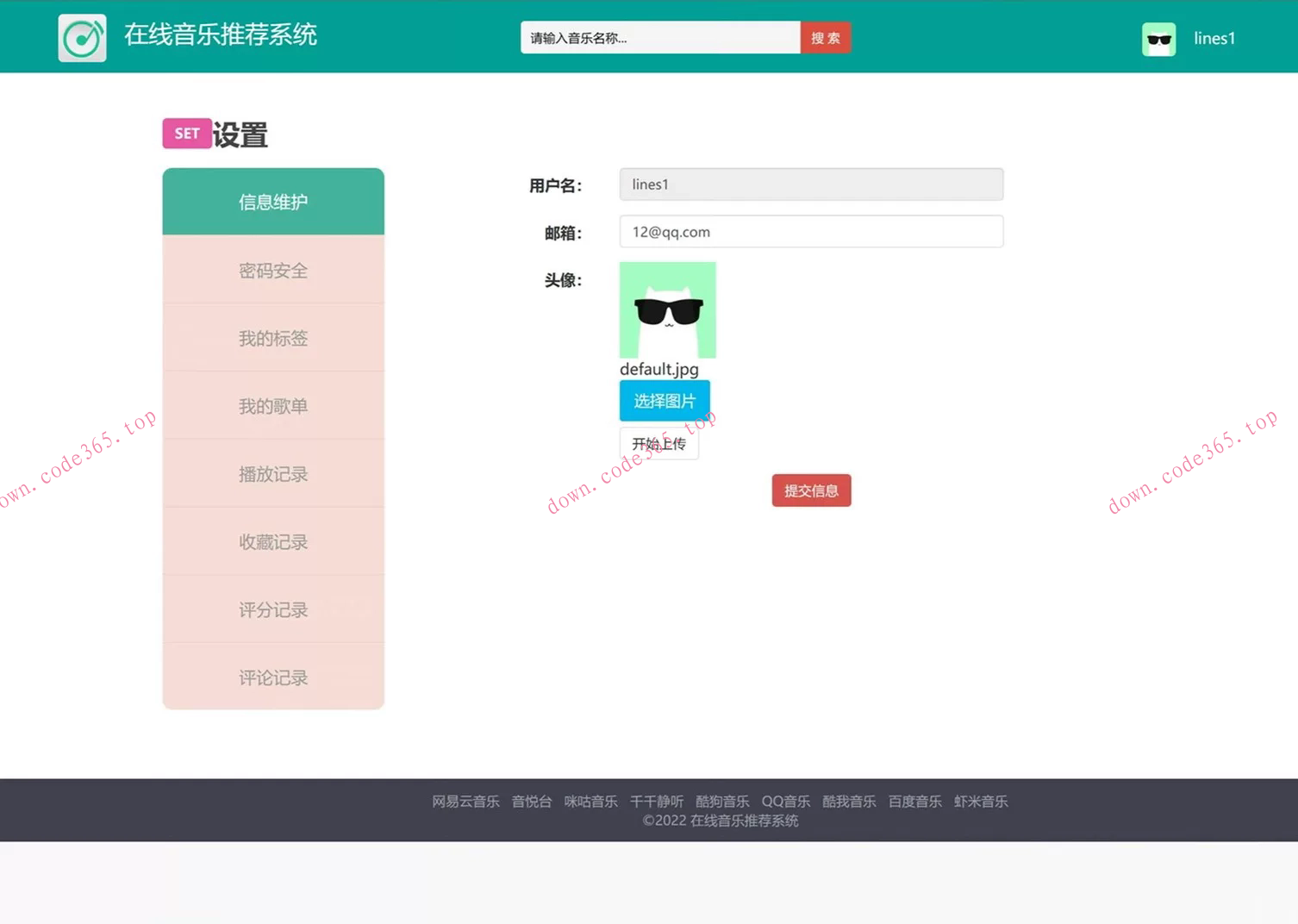
Task: Open the 评论记录 section
Action: pos(272,677)
